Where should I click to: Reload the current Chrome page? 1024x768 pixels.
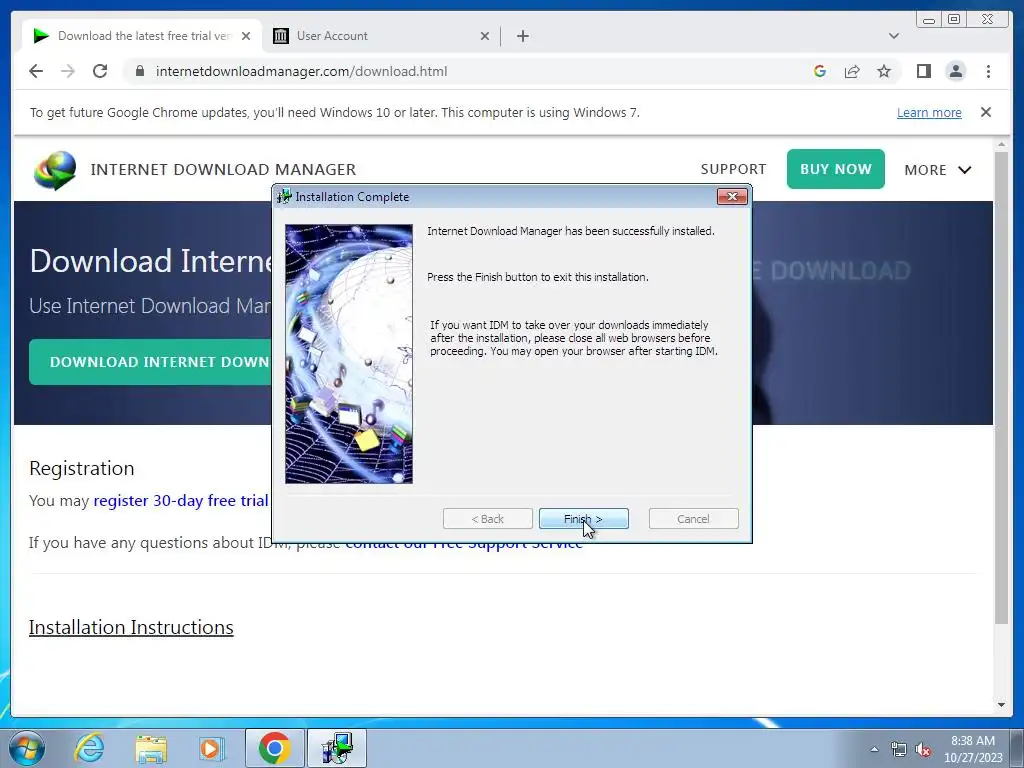click(x=100, y=71)
